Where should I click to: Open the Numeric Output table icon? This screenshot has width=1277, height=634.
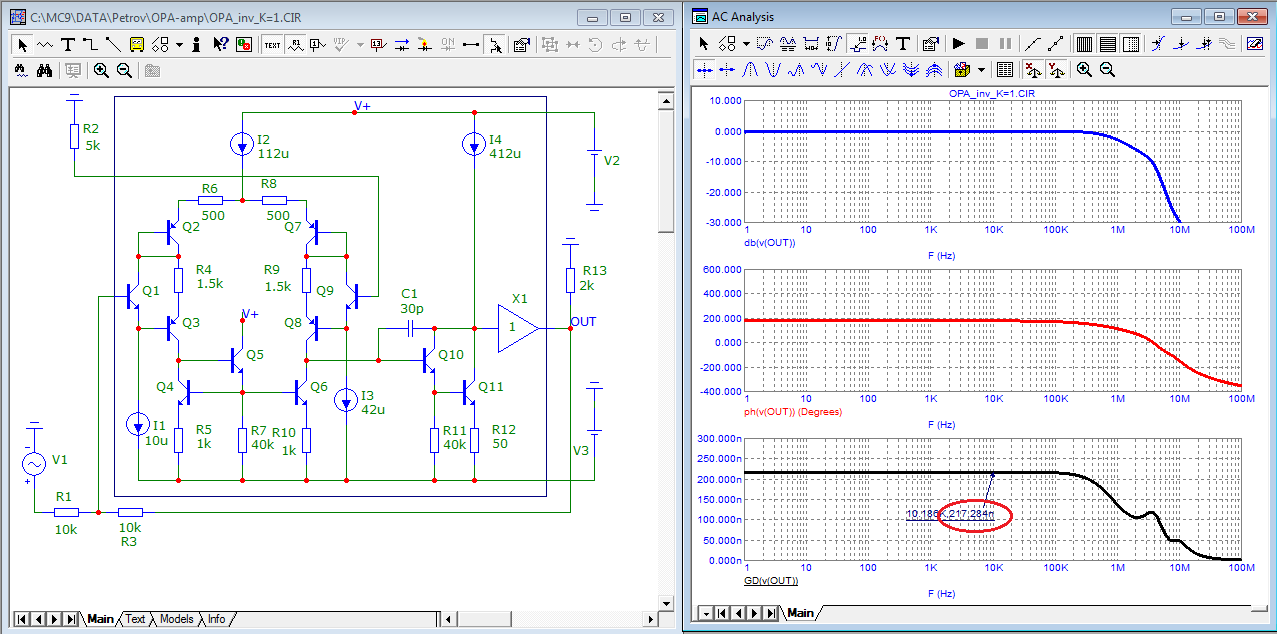[x=1006, y=70]
